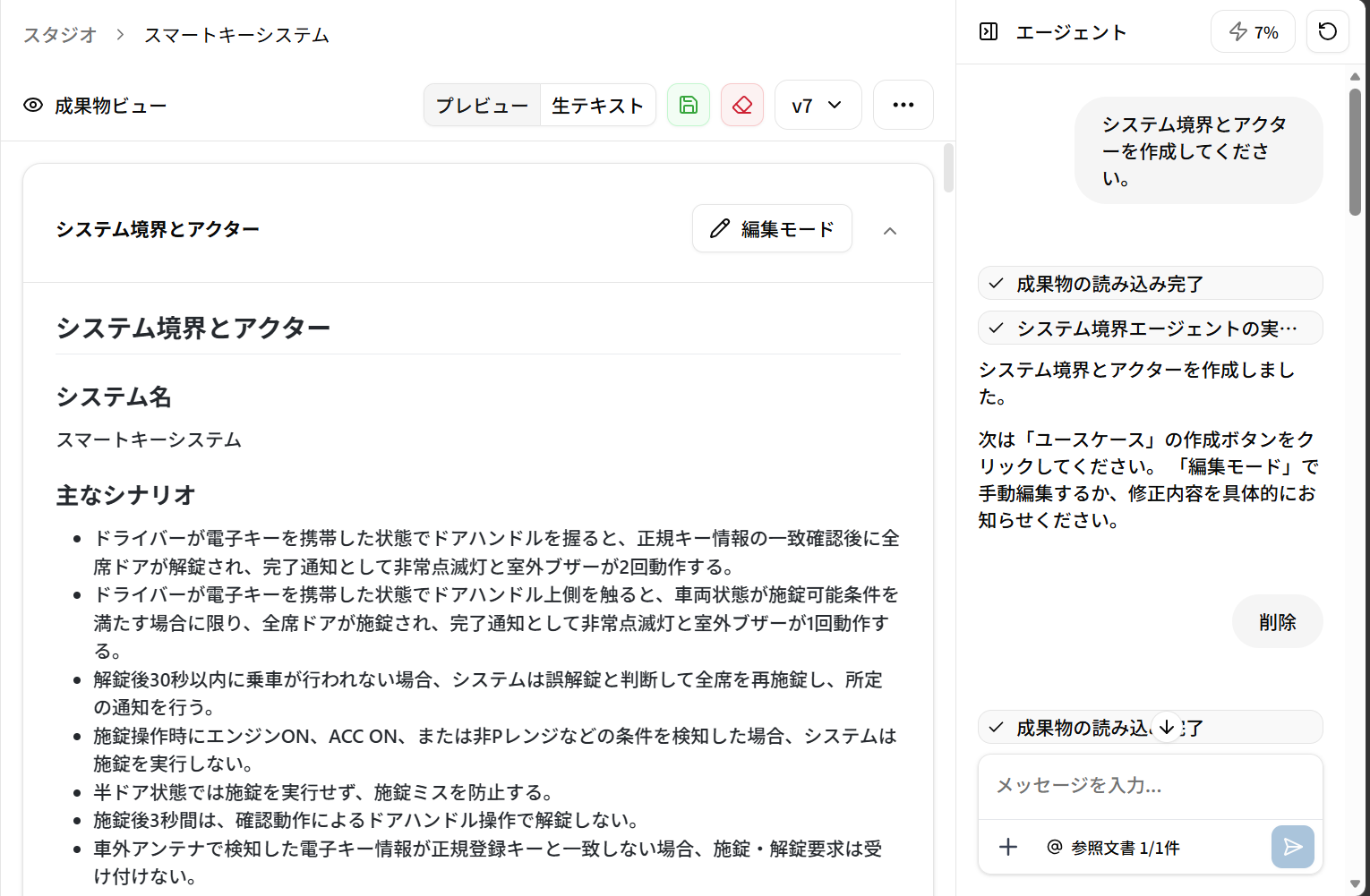
Task: Click the スマートキーシステム breadcrumb
Action: coord(236,35)
